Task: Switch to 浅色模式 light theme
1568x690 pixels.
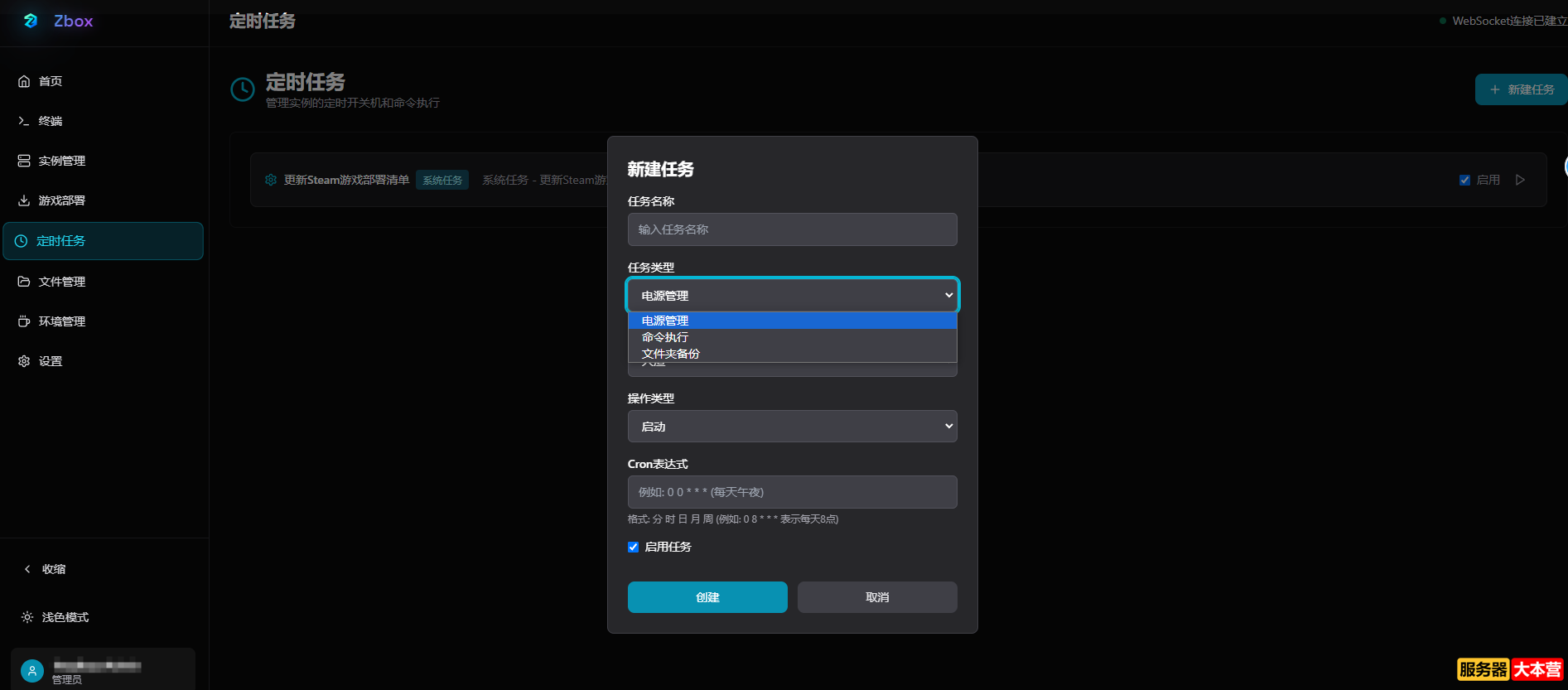Action: pos(55,617)
